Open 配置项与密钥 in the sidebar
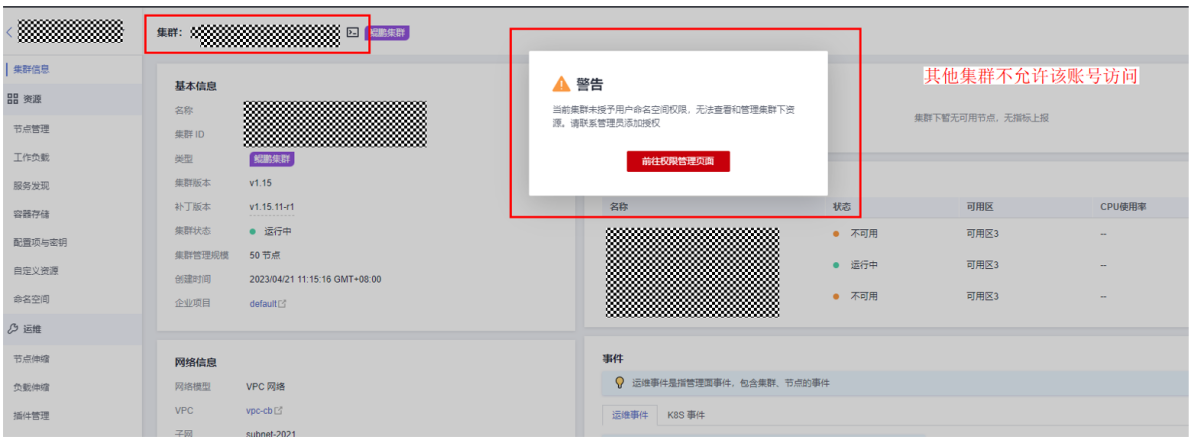This screenshot has width=1191, height=440. pos(40,242)
